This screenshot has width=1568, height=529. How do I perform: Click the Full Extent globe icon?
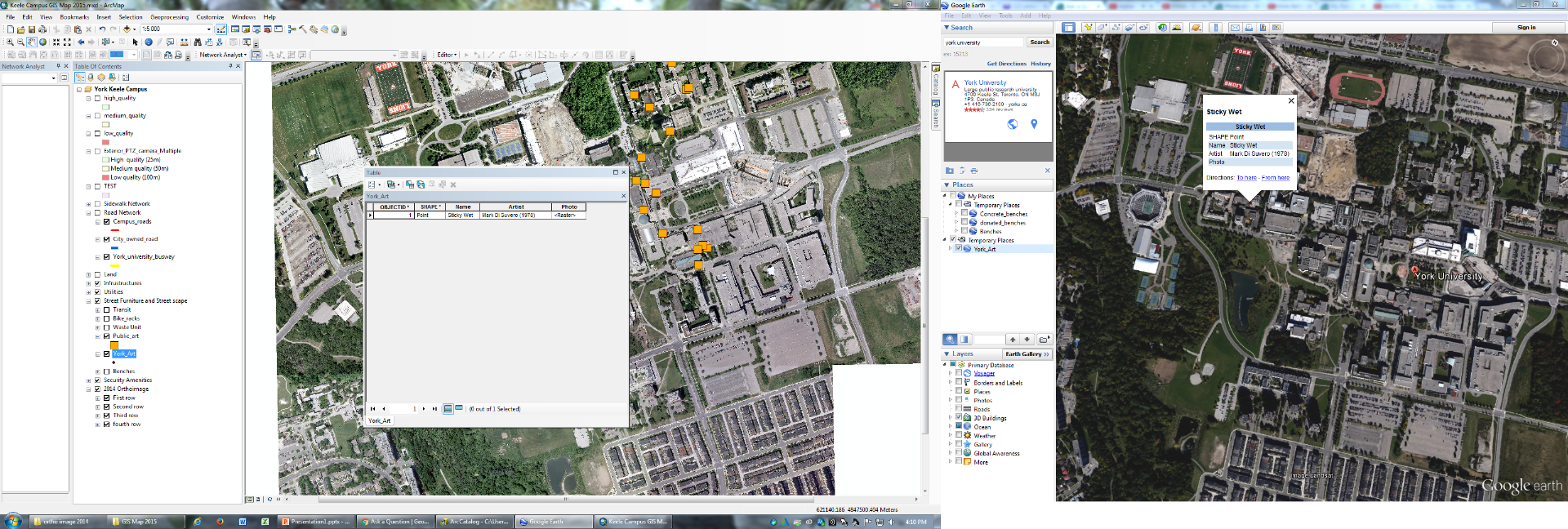click(x=43, y=42)
